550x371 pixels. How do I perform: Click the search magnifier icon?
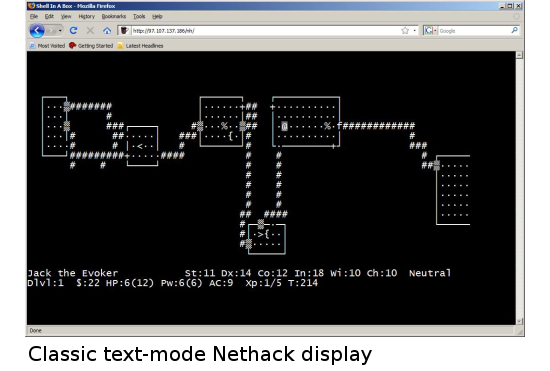click(x=514, y=31)
